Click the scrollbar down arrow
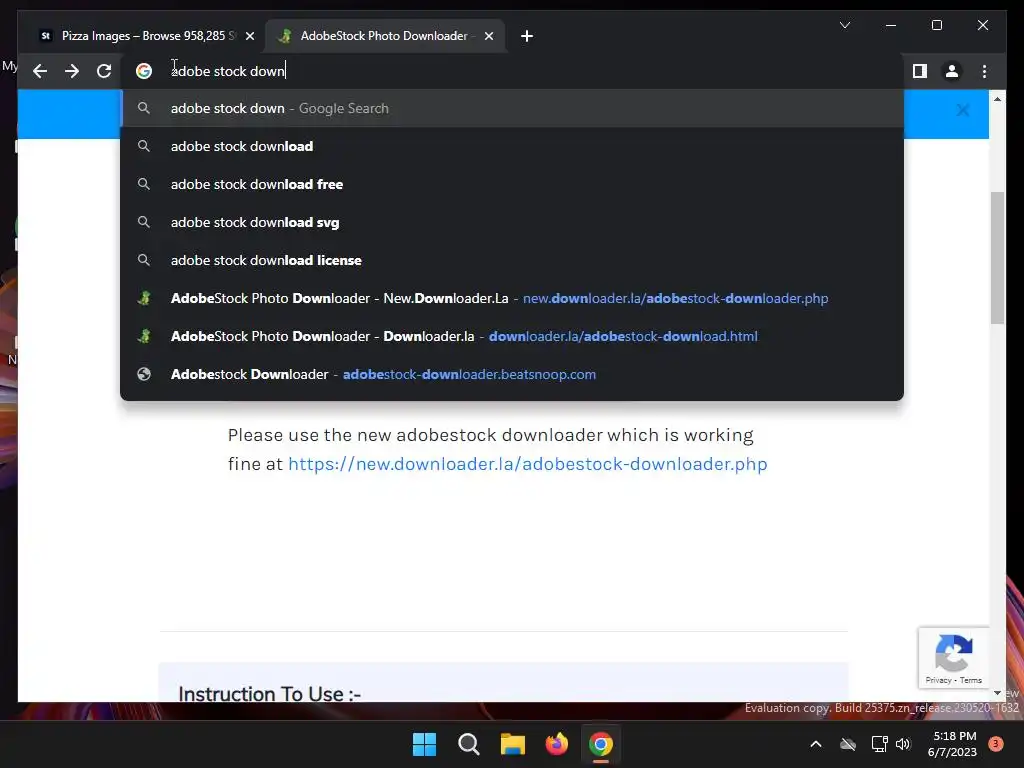The height and width of the screenshot is (768, 1024). point(997,693)
